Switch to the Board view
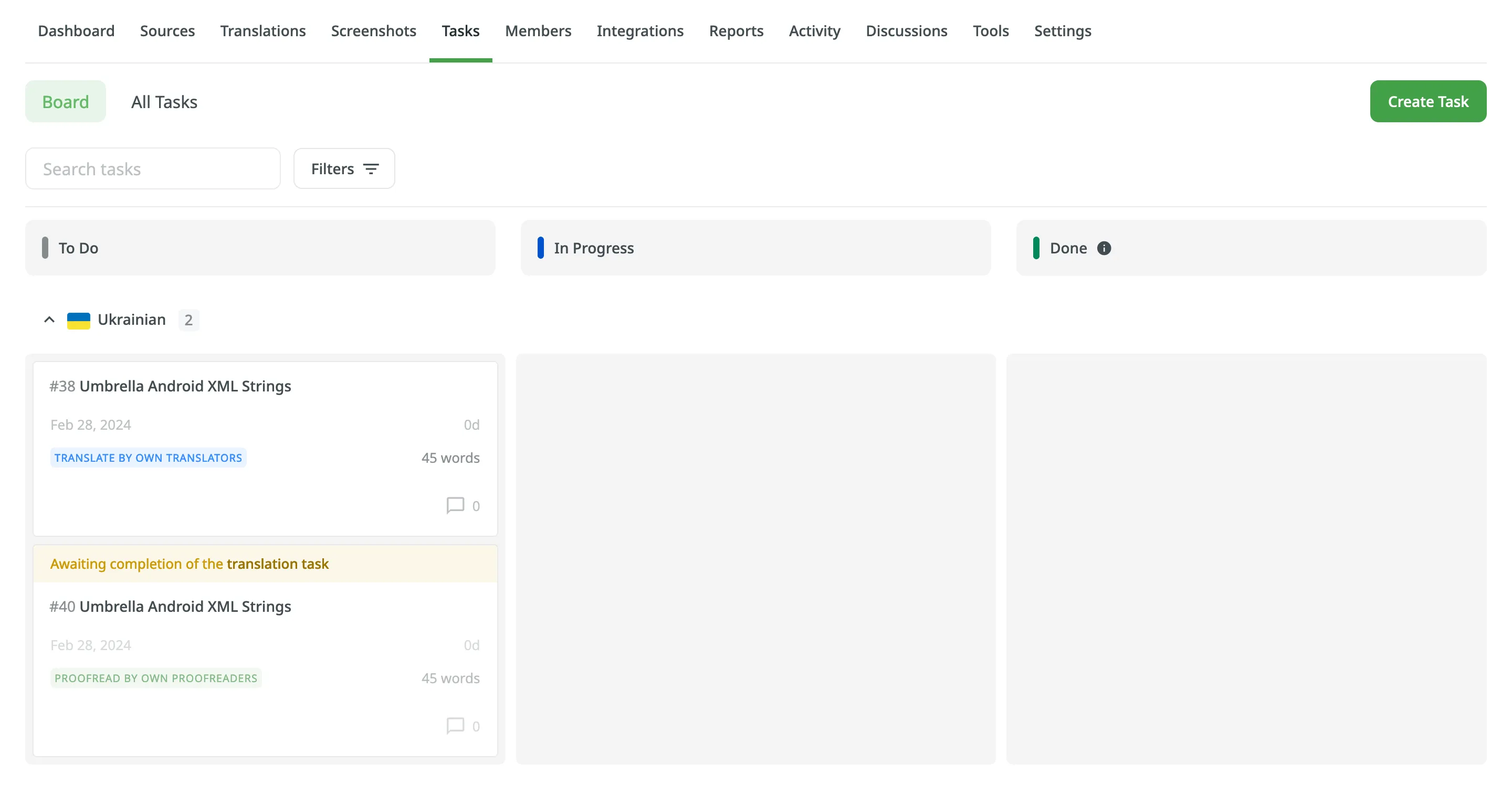Viewport: 1512px width, 796px height. point(65,102)
